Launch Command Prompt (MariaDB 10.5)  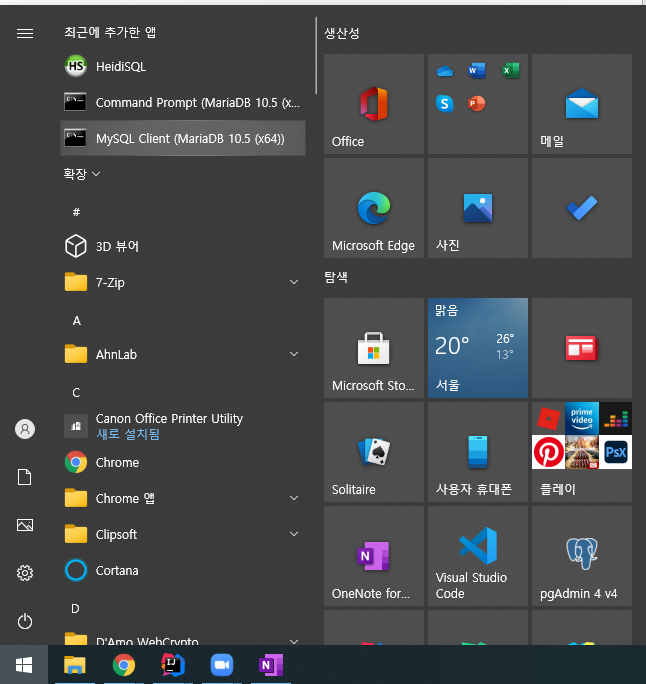point(183,103)
